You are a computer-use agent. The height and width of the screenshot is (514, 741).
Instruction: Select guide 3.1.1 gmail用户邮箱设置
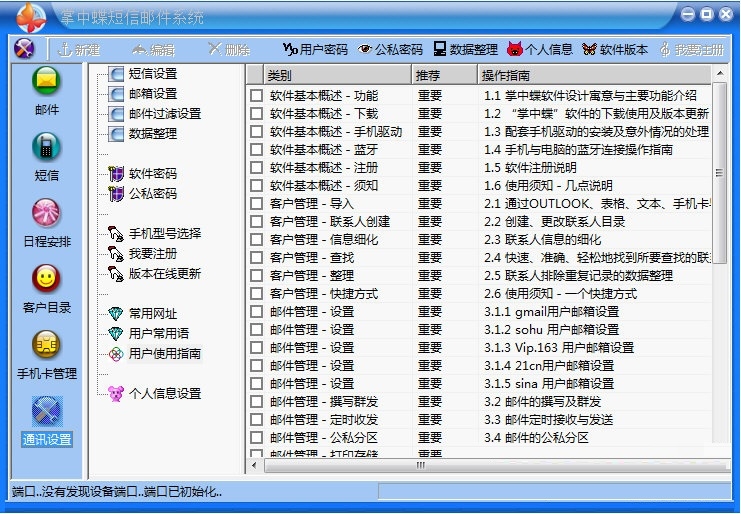[551, 312]
